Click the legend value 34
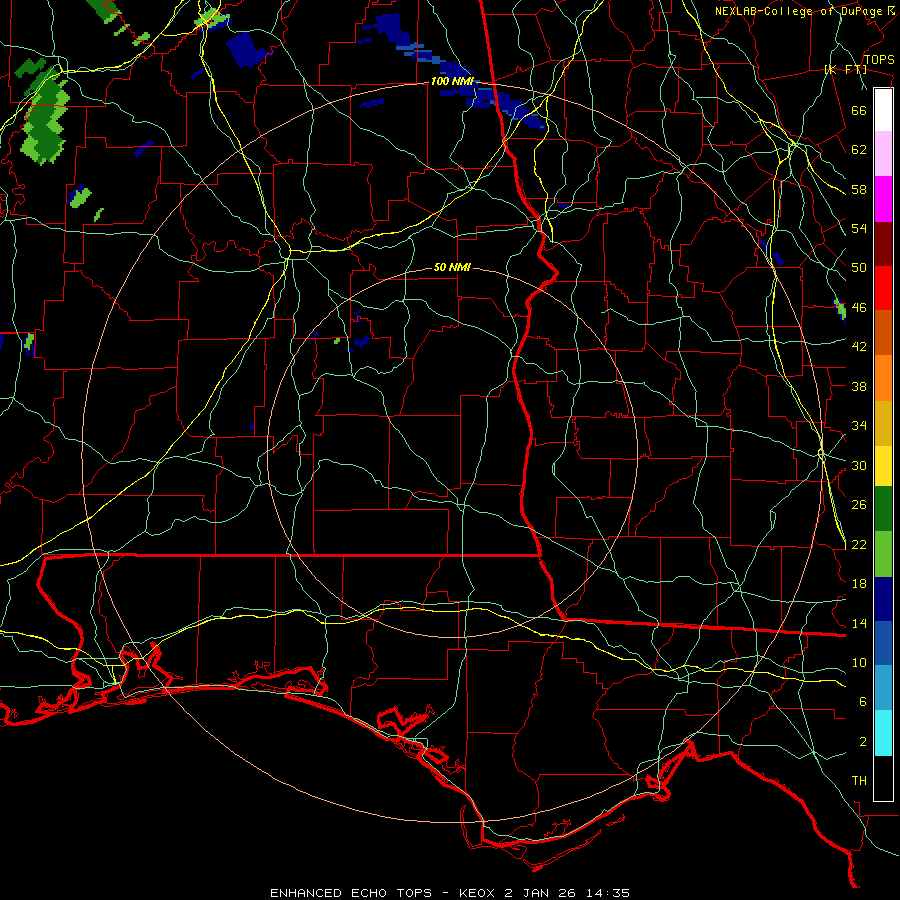 [x=859, y=426]
